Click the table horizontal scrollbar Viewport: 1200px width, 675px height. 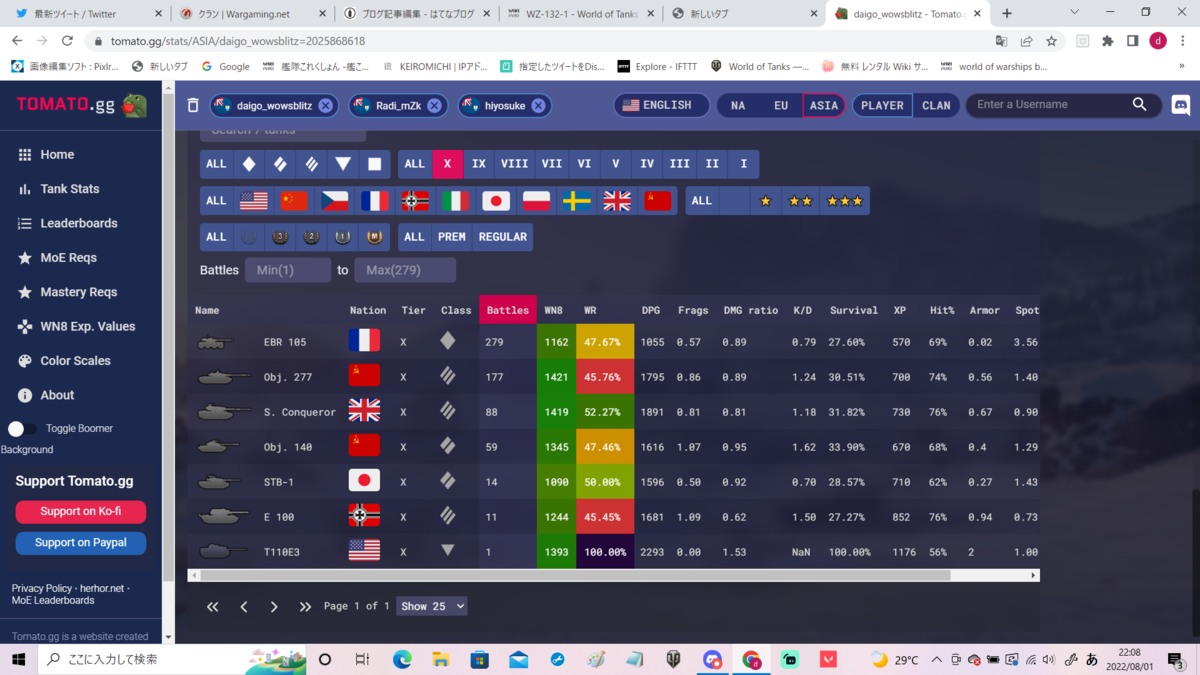[x=574, y=575]
